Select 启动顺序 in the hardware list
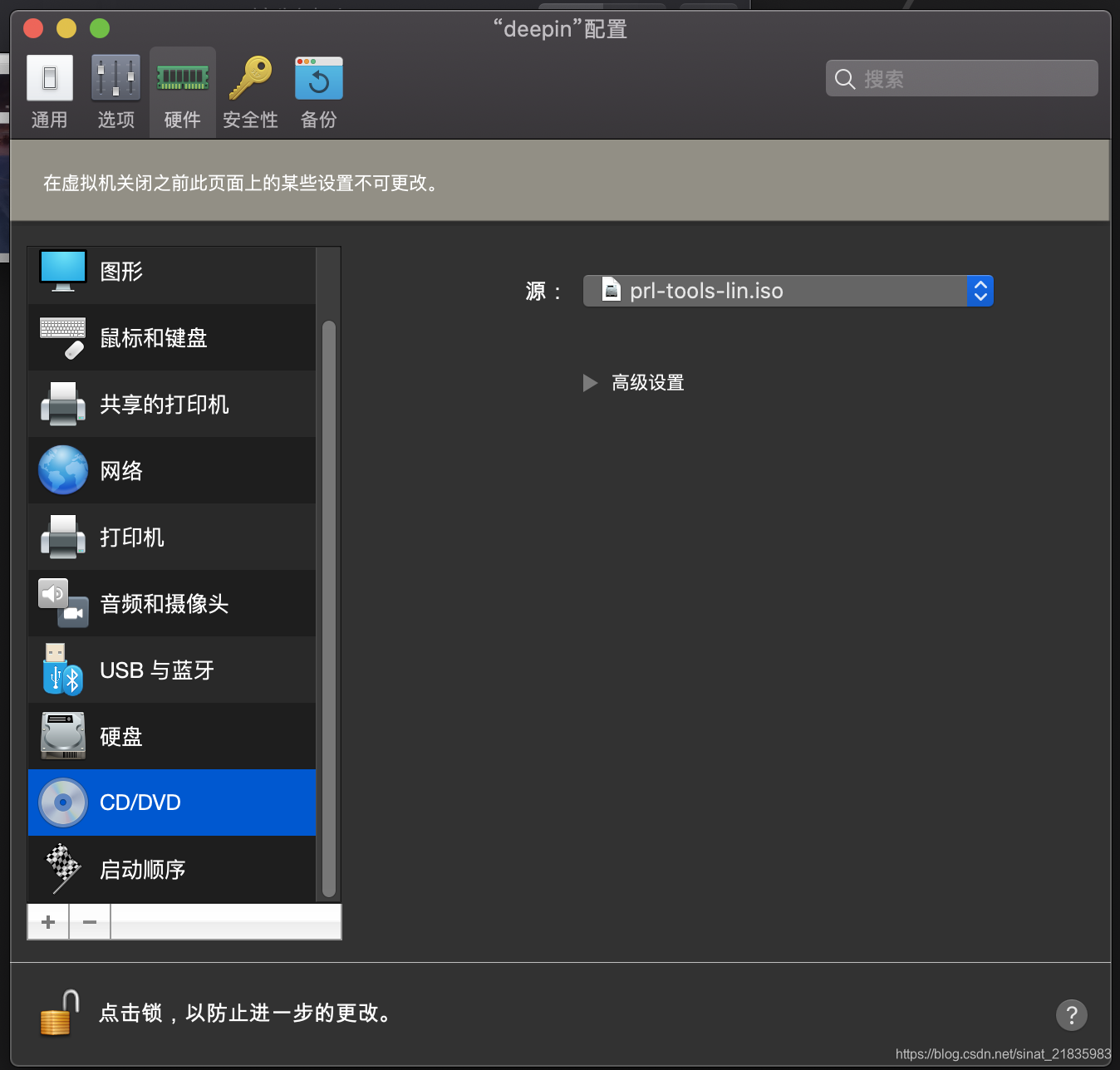Viewport: 1120px width, 1070px height. point(172,869)
